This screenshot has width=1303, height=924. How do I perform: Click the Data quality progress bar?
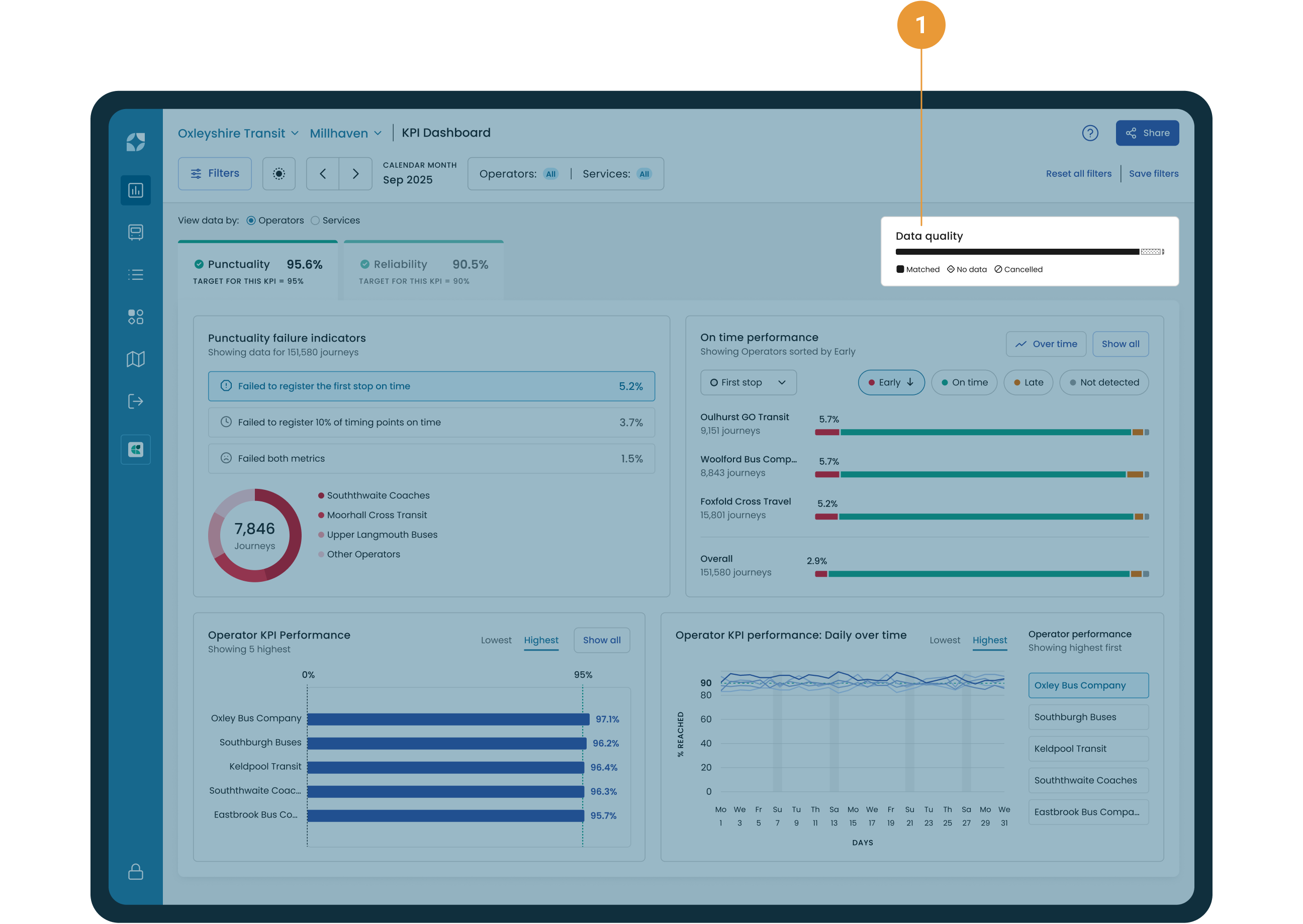click(x=1029, y=252)
